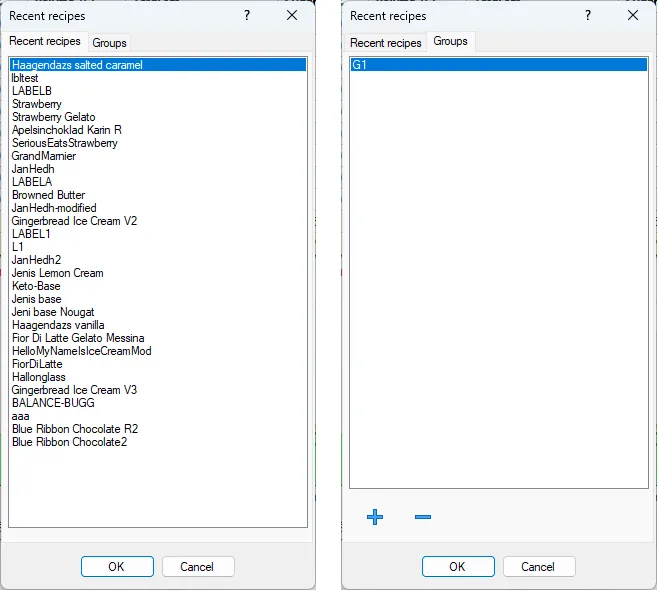Close the right Groups dialog

tap(633, 16)
